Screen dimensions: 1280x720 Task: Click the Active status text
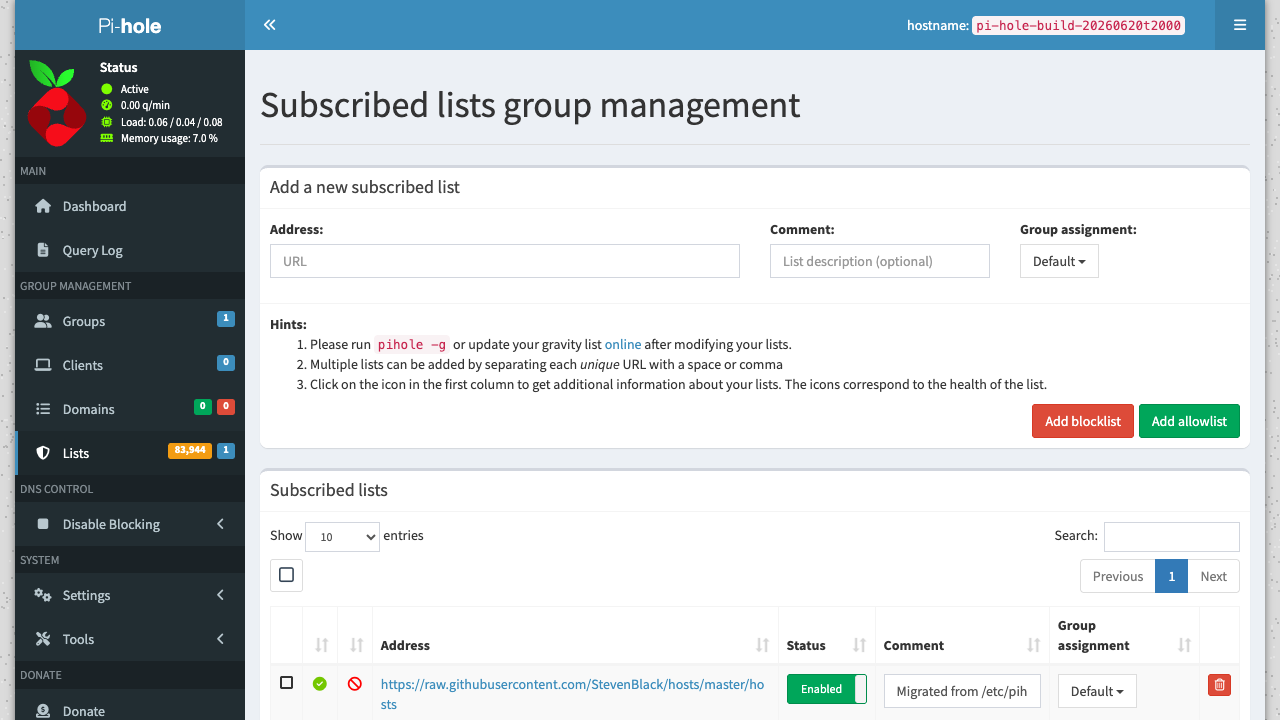coord(135,89)
